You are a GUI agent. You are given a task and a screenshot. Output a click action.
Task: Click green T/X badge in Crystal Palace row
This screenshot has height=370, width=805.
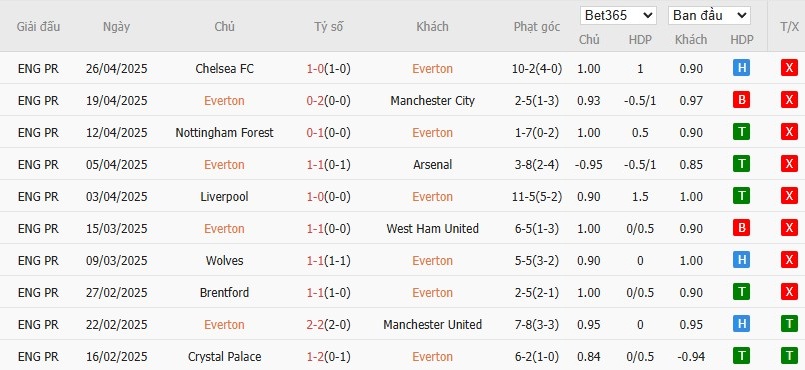click(789, 356)
